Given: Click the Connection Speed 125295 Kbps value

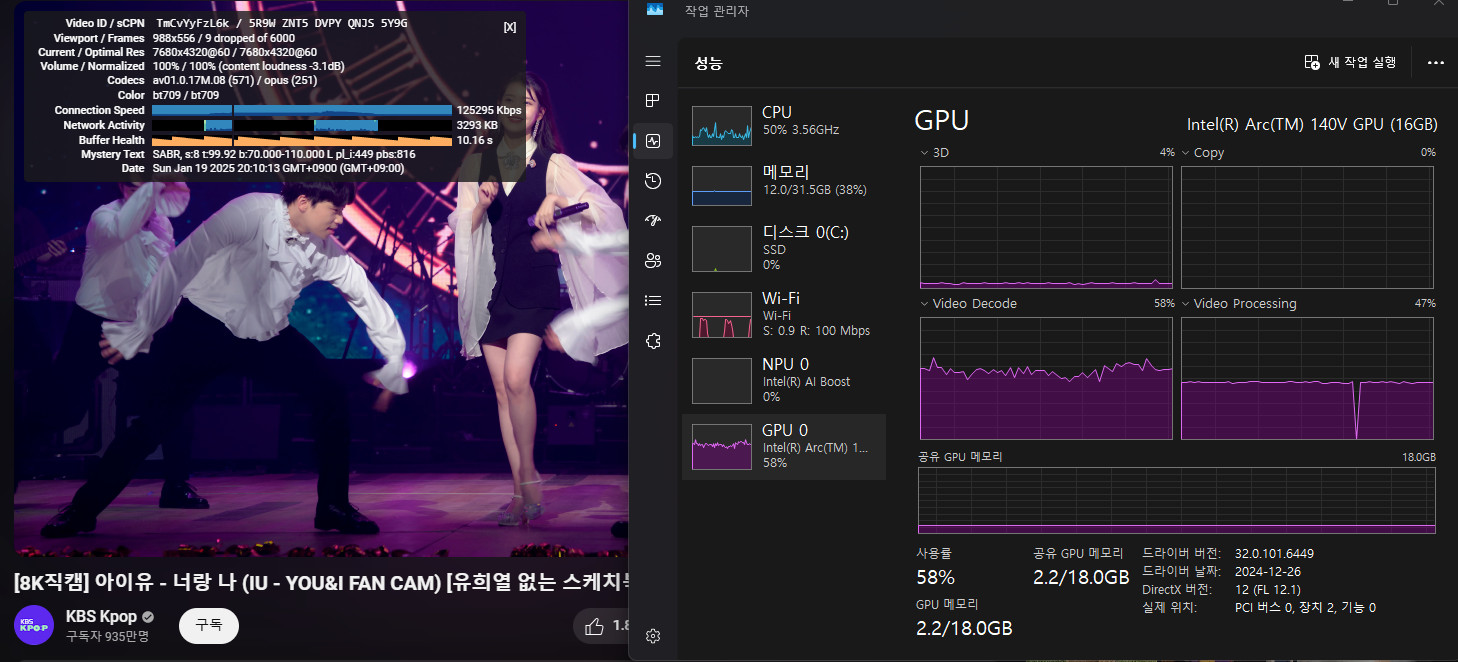Looking at the screenshot, I should tap(489, 110).
